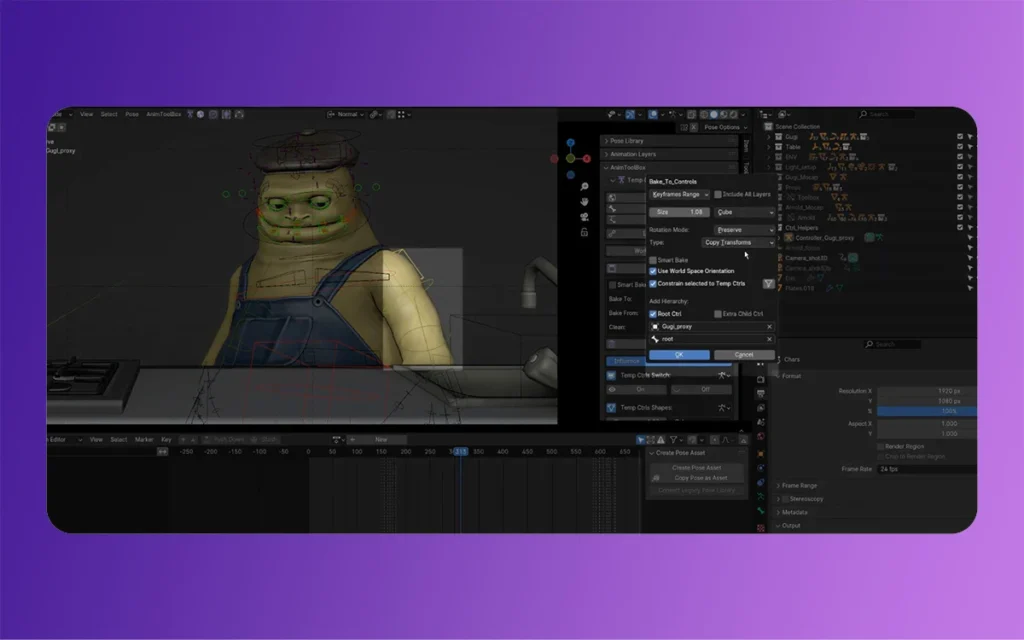Click the timeline only-selected arrow icon

[x=640, y=440]
